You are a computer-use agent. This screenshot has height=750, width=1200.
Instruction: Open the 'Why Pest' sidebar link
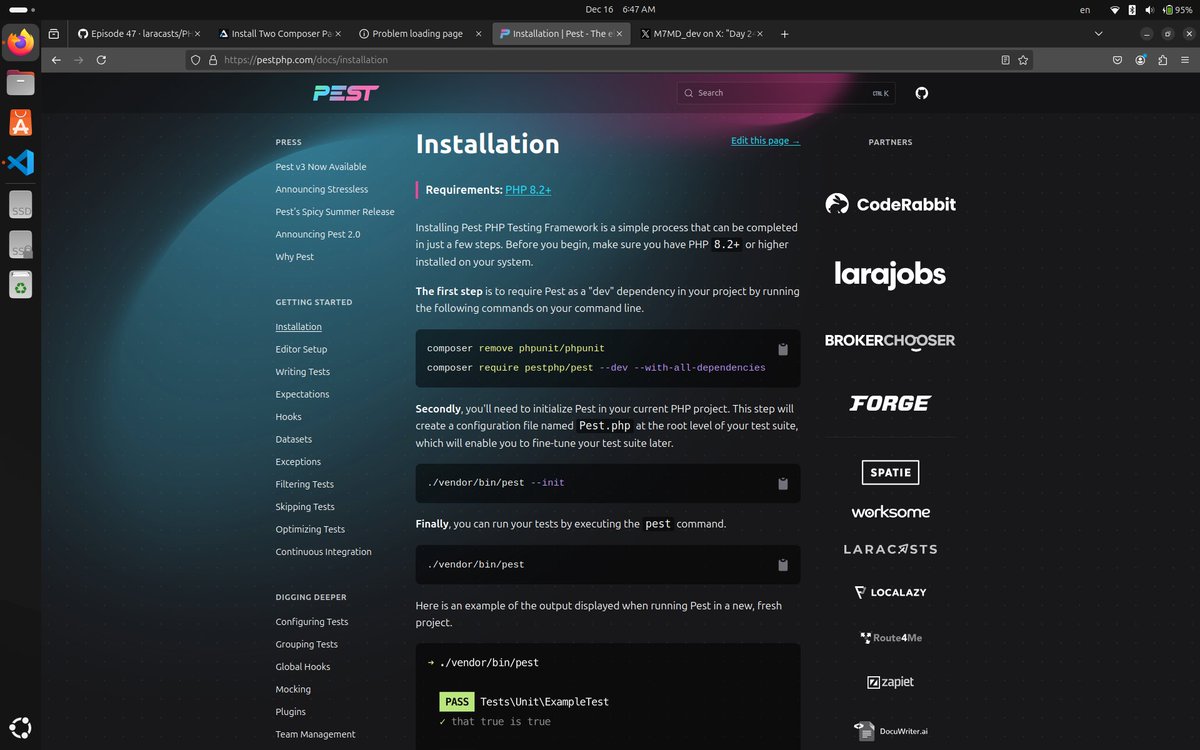coord(295,257)
